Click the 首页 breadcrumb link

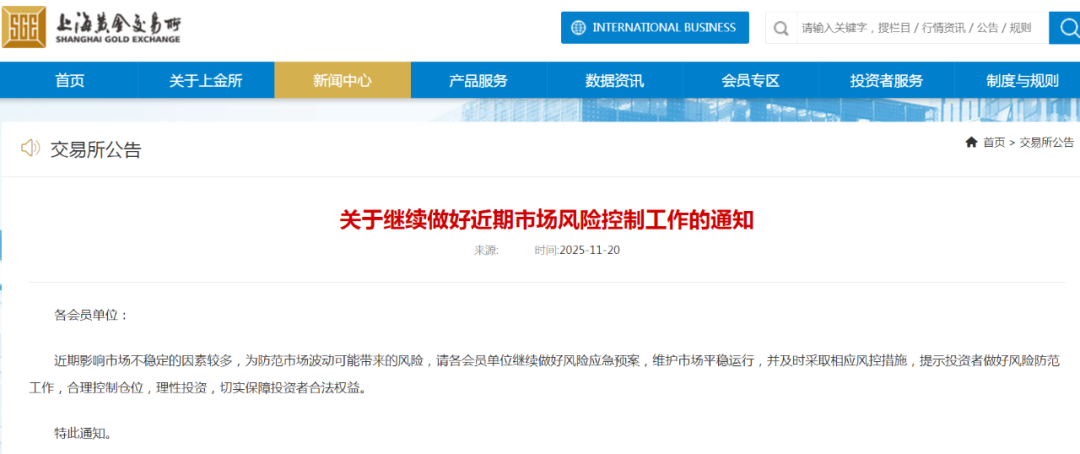tap(994, 143)
